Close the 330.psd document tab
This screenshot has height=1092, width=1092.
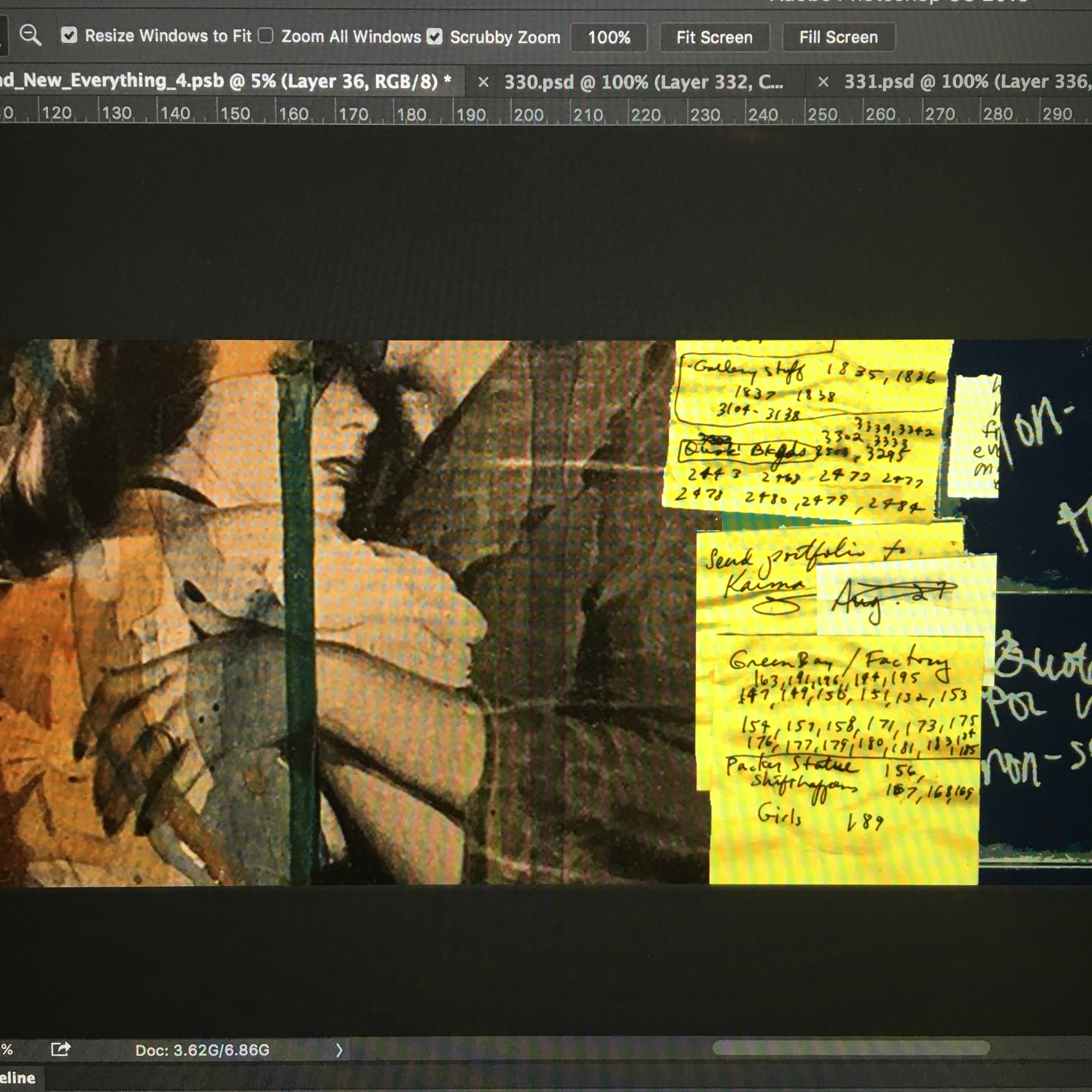point(483,83)
